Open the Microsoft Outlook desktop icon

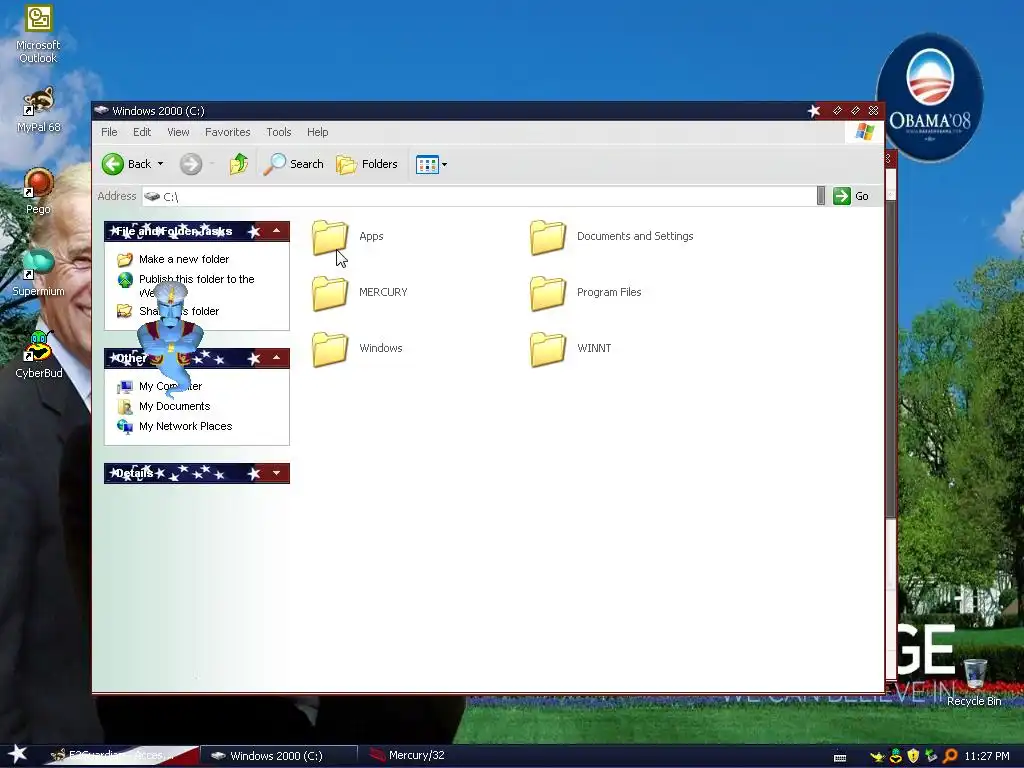38,34
